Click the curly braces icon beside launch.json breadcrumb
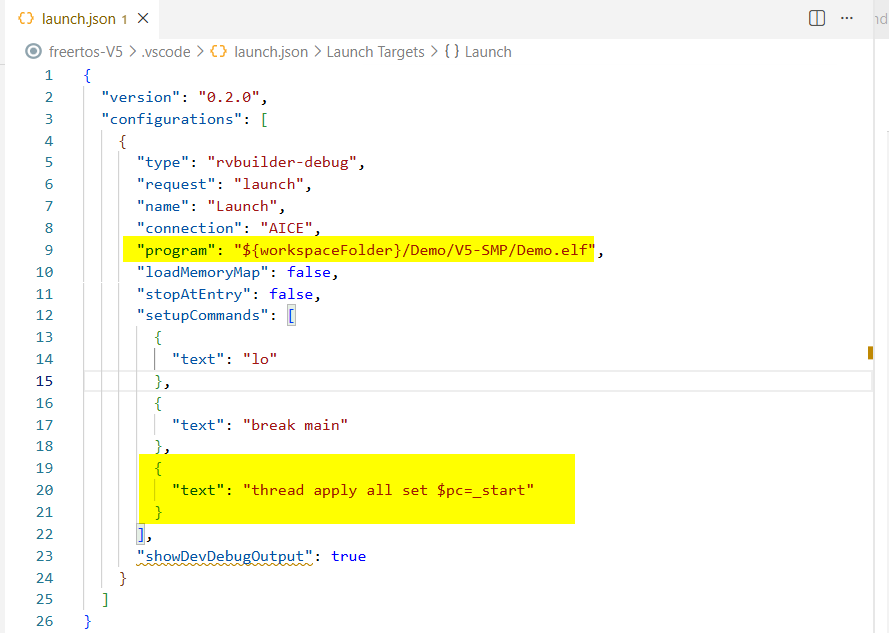Image resolution: width=889 pixels, height=633 pixels. (217, 51)
